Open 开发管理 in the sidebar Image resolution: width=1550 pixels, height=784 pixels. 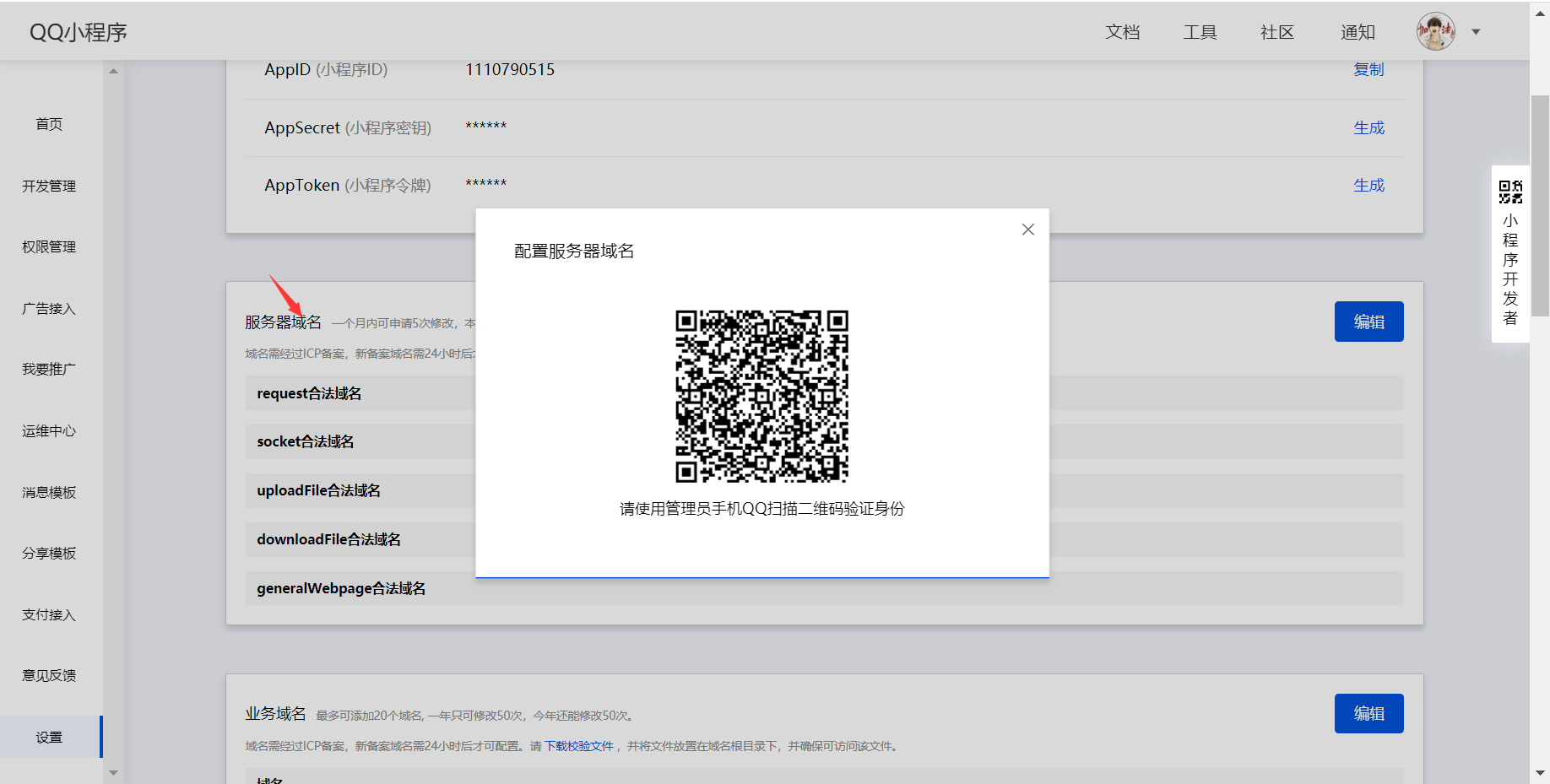(49, 186)
